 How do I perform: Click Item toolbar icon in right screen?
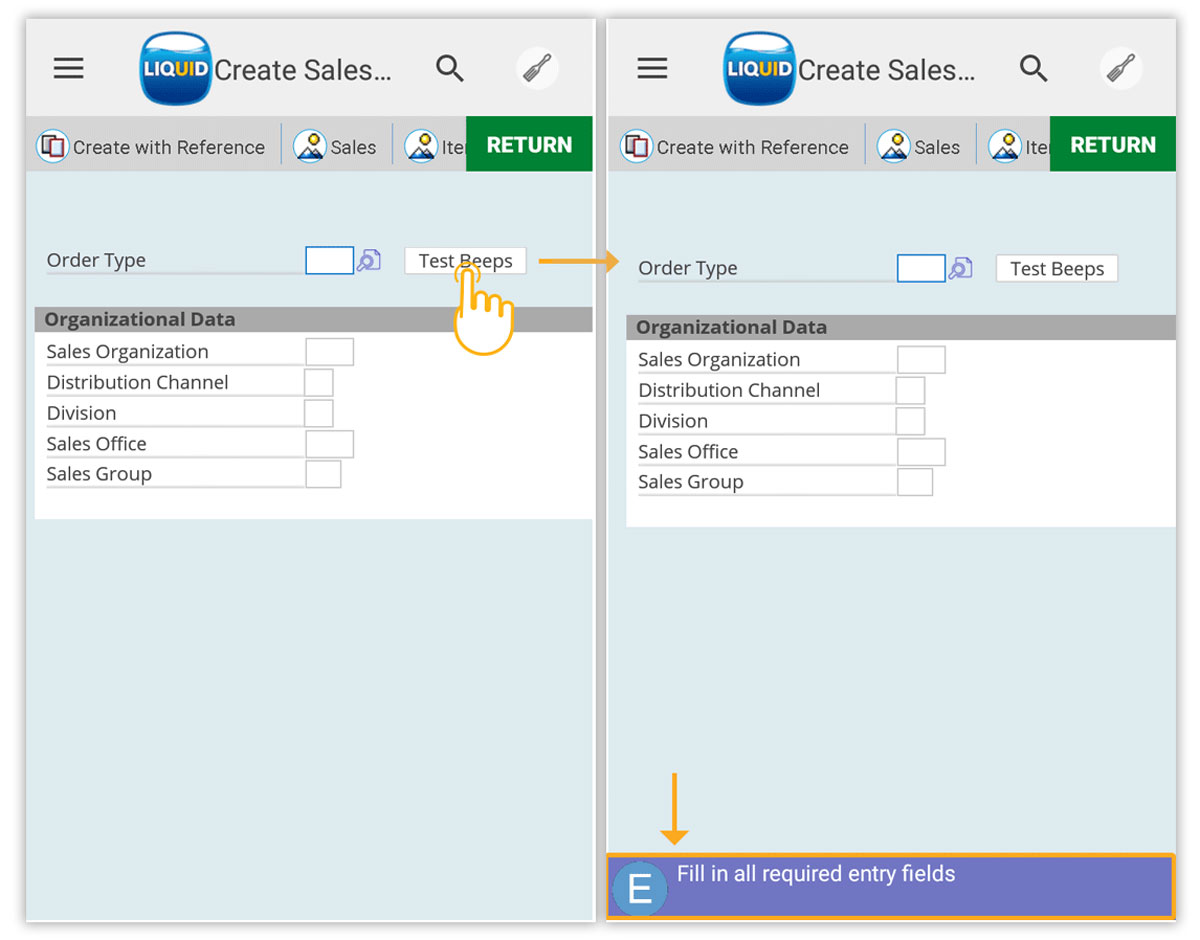pos(1005,146)
